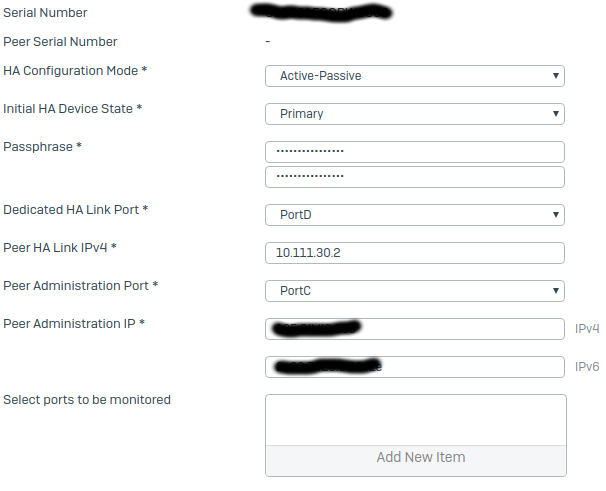Open the Peer Administration Port dropdown
Screen dimensions: 606x491
point(415,291)
